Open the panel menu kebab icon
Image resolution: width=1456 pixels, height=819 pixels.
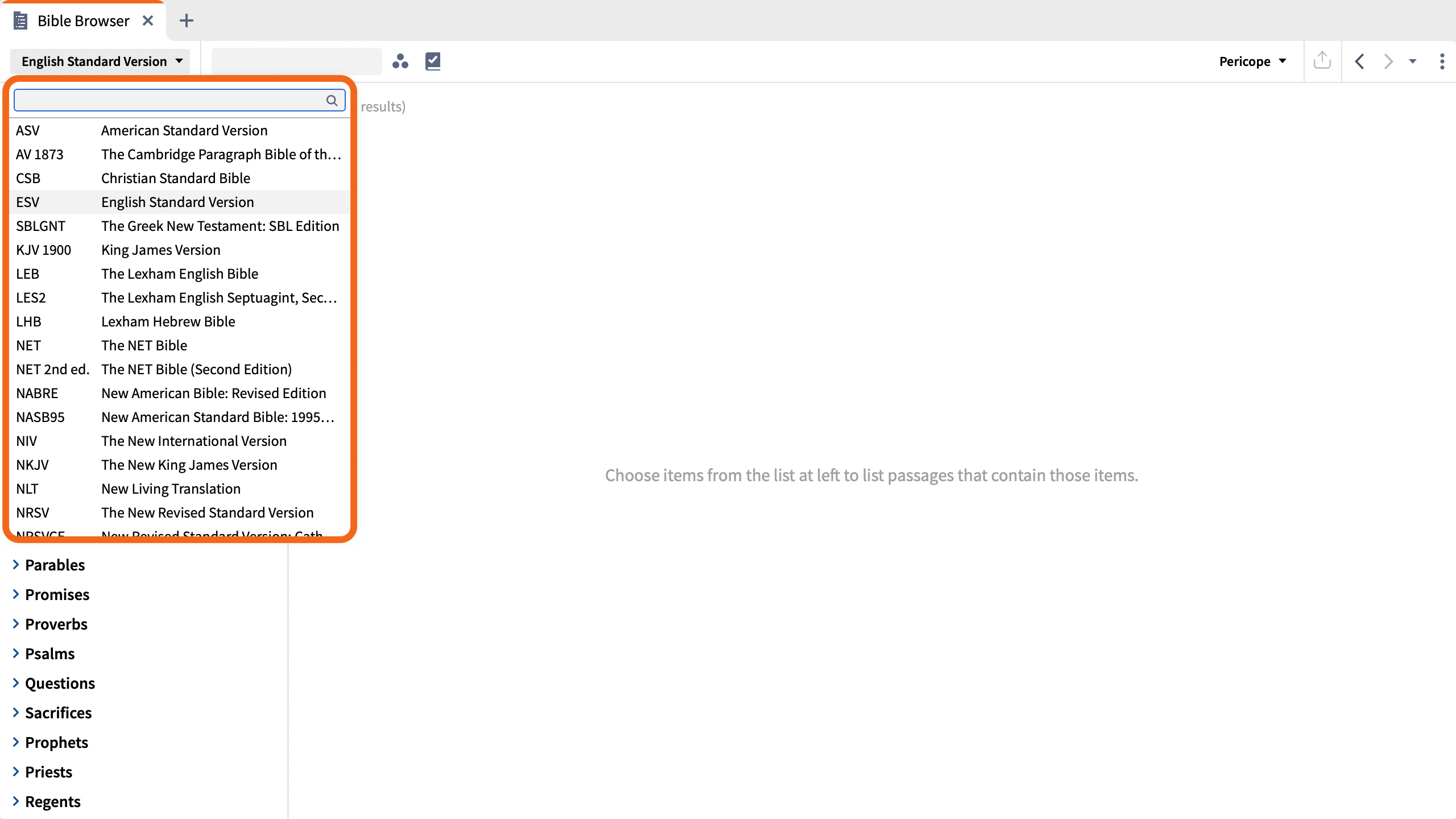coord(1442,61)
